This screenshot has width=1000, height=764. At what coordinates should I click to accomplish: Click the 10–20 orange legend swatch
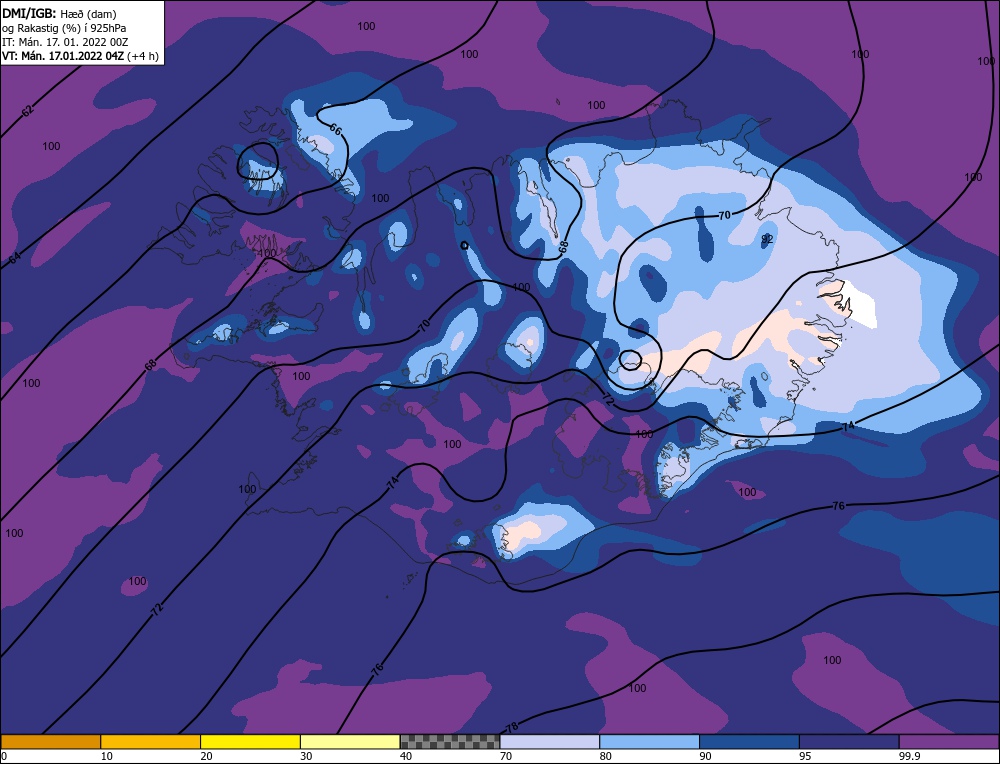pyautogui.click(x=151, y=741)
